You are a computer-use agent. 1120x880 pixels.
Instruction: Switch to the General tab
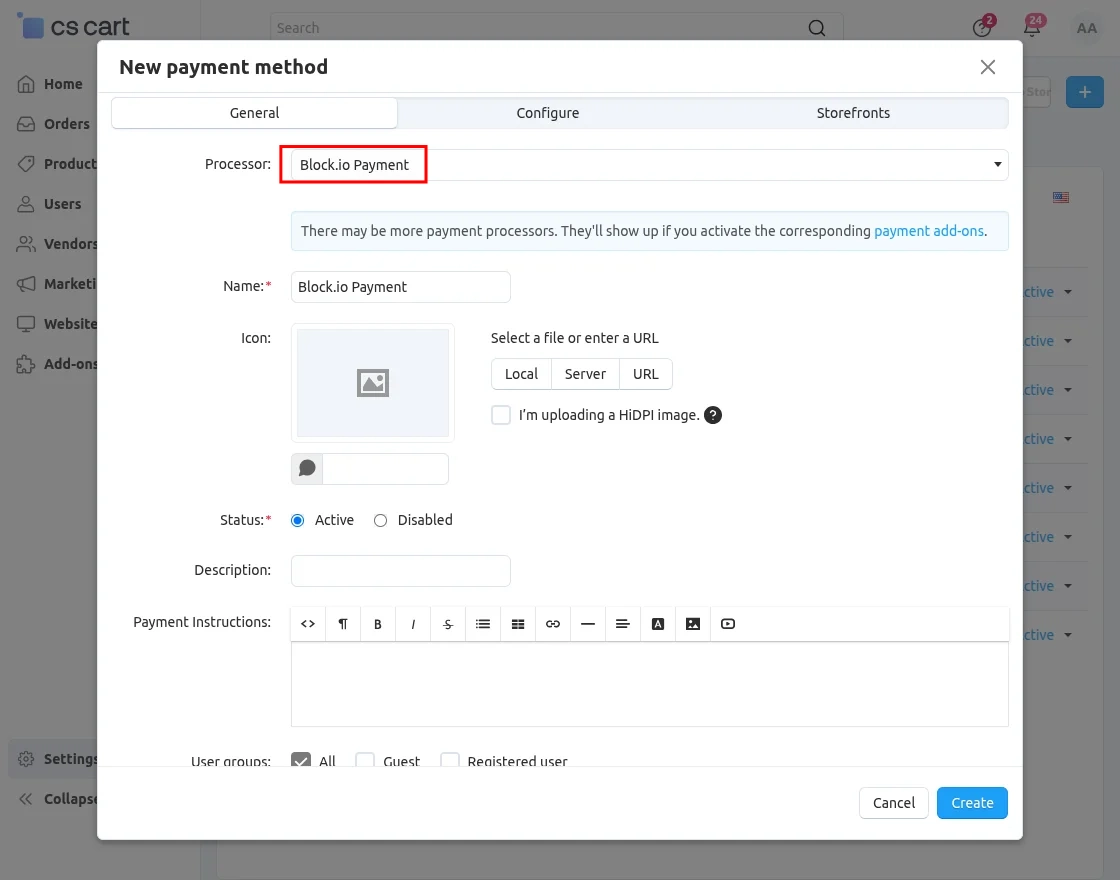254,113
